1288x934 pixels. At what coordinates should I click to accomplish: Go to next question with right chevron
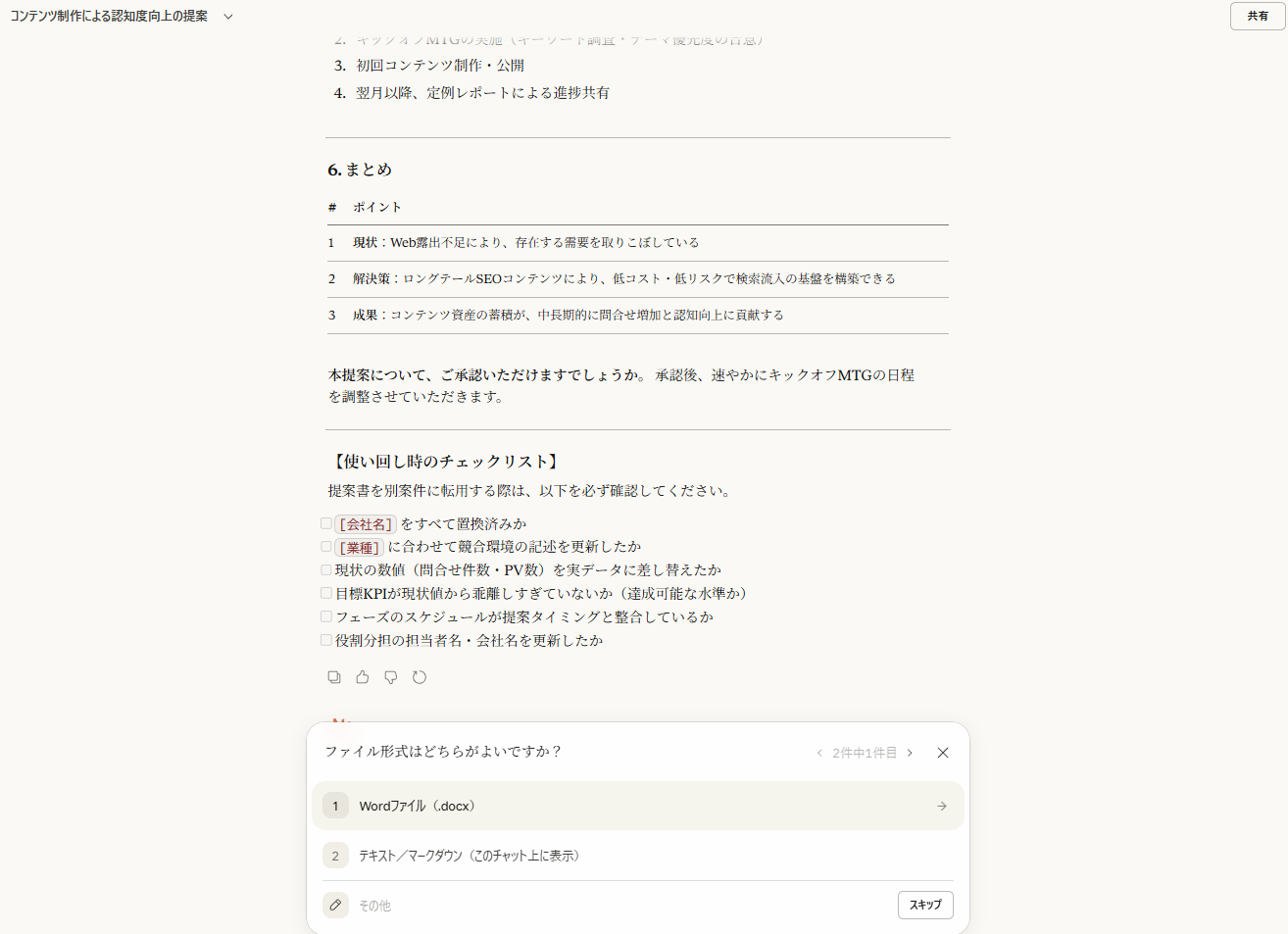coord(909,753)
